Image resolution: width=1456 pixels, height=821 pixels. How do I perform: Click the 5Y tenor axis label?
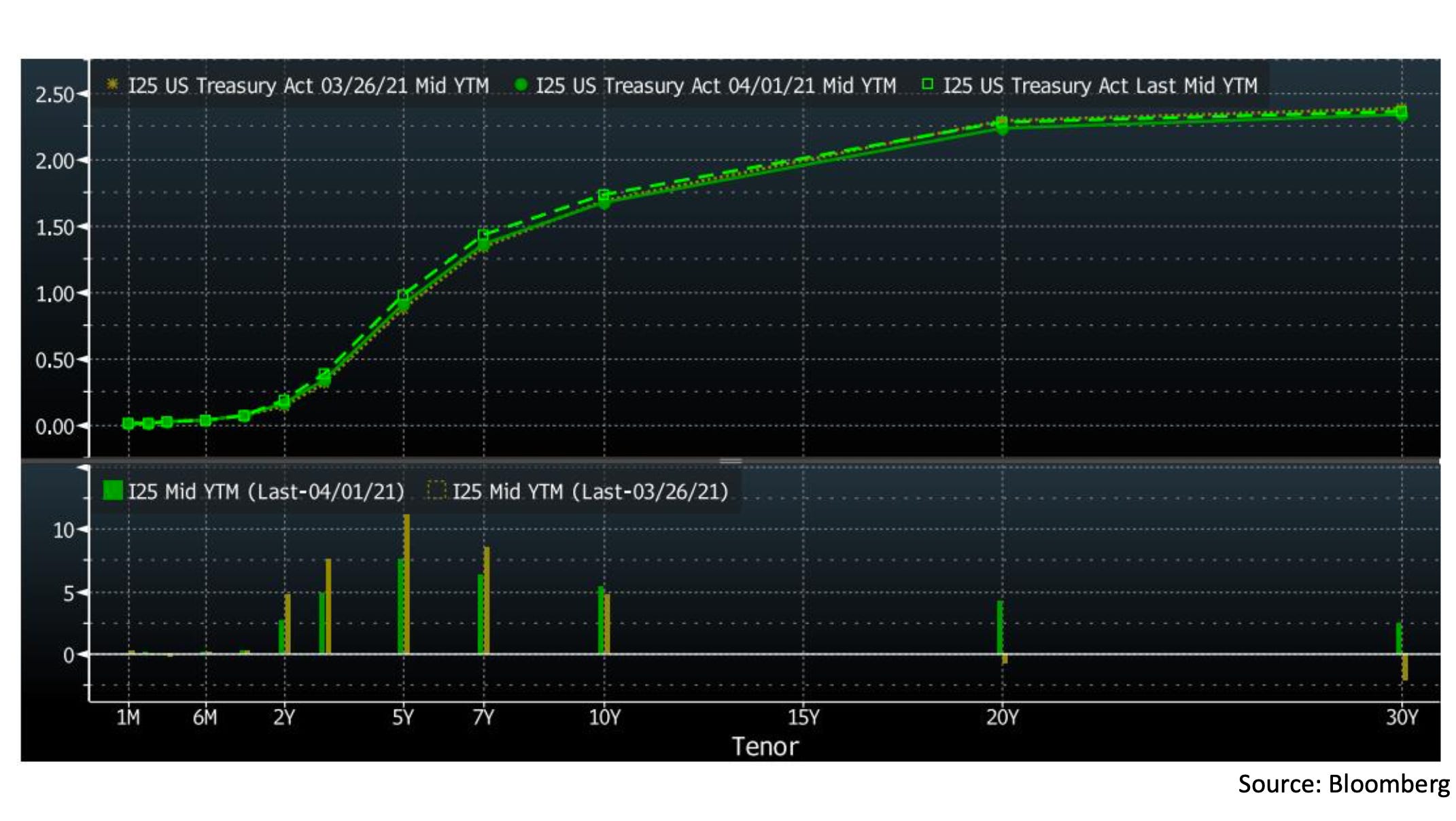(x=403, y=717)
